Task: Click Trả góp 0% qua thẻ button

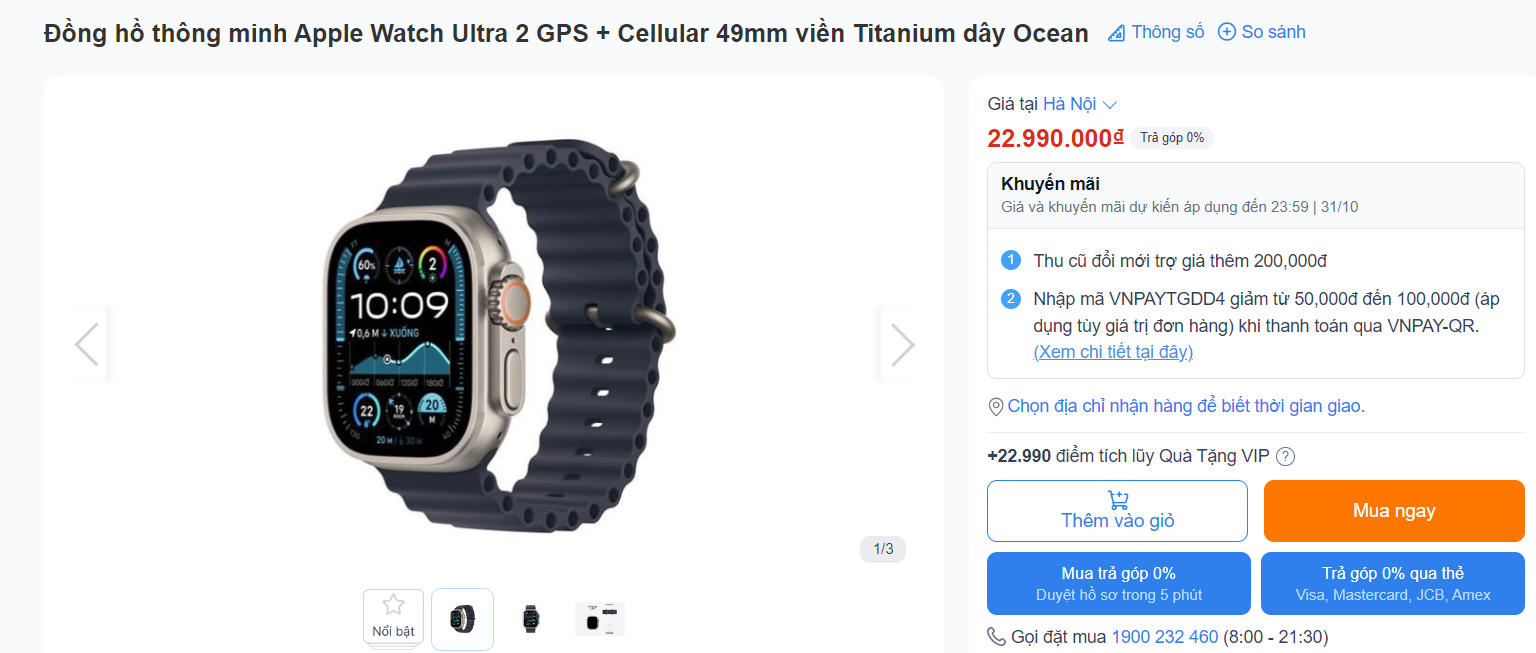Action: [1393, 583]
